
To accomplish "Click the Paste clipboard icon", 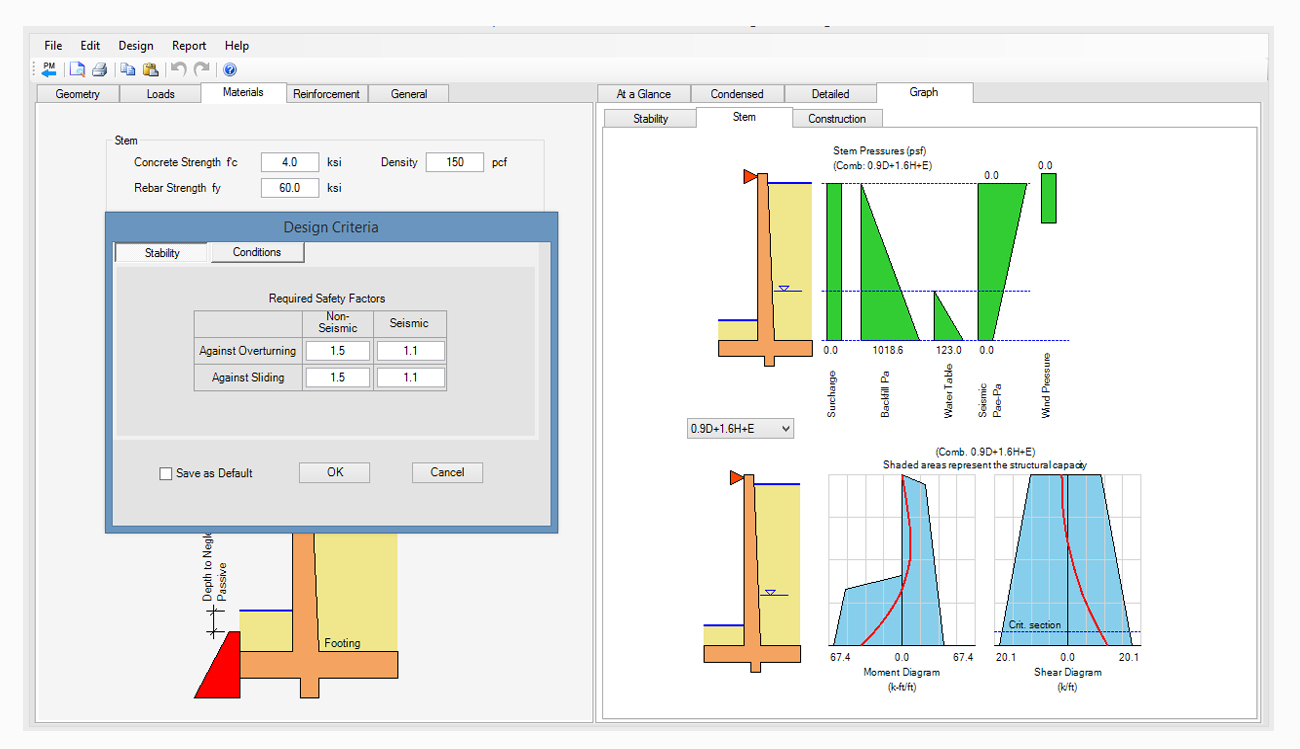I will click(150, 69).
